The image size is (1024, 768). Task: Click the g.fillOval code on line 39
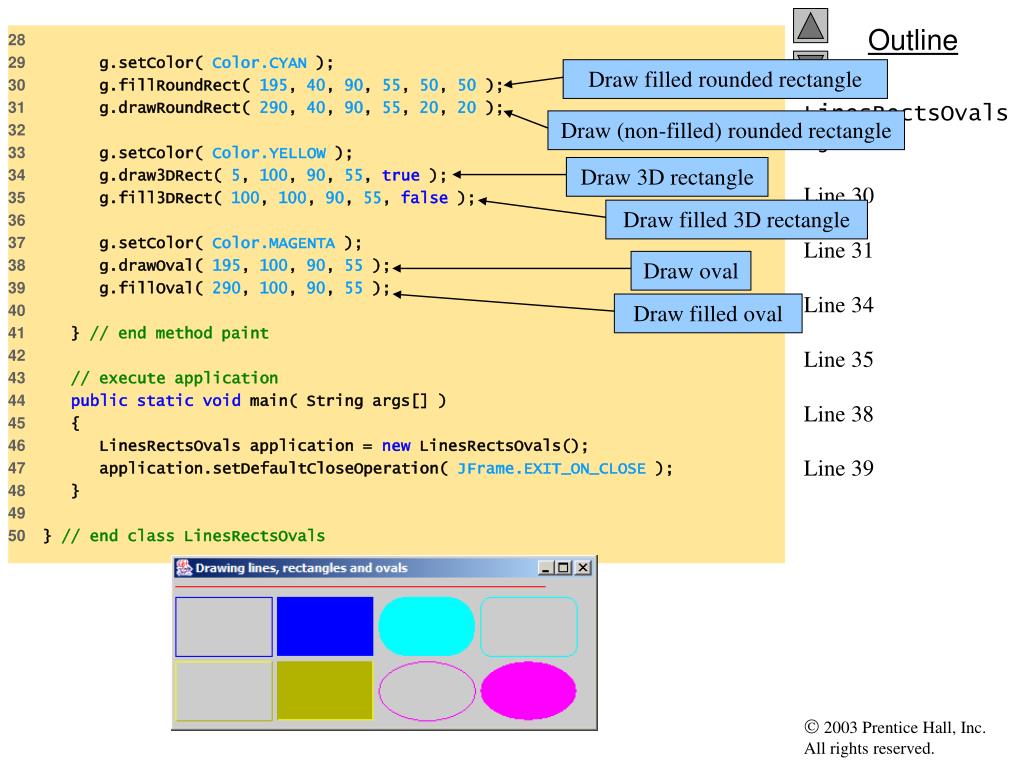click(x=244, y=288)
